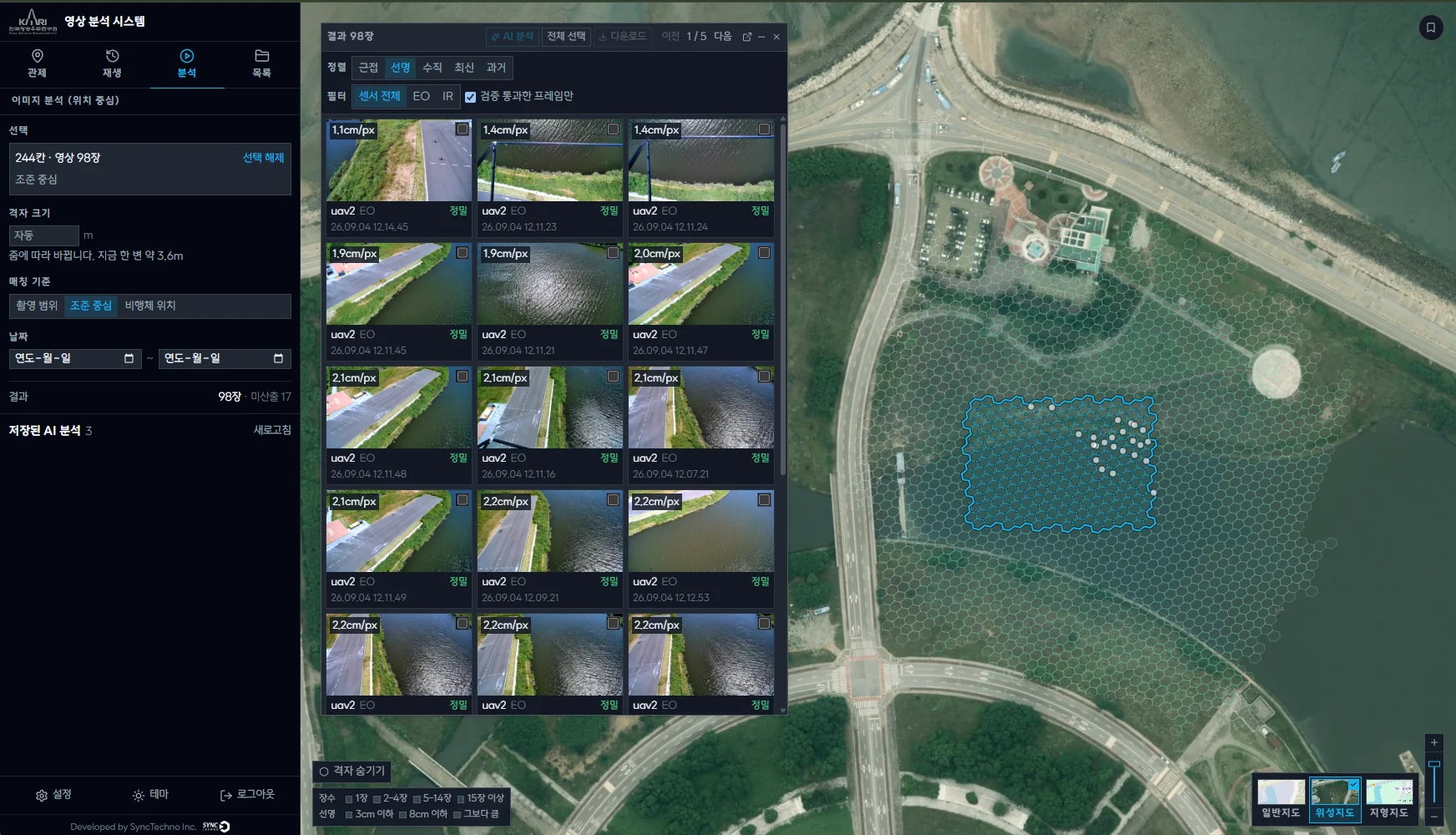
Task: Filter results by IR sensor
Action: 447,96
